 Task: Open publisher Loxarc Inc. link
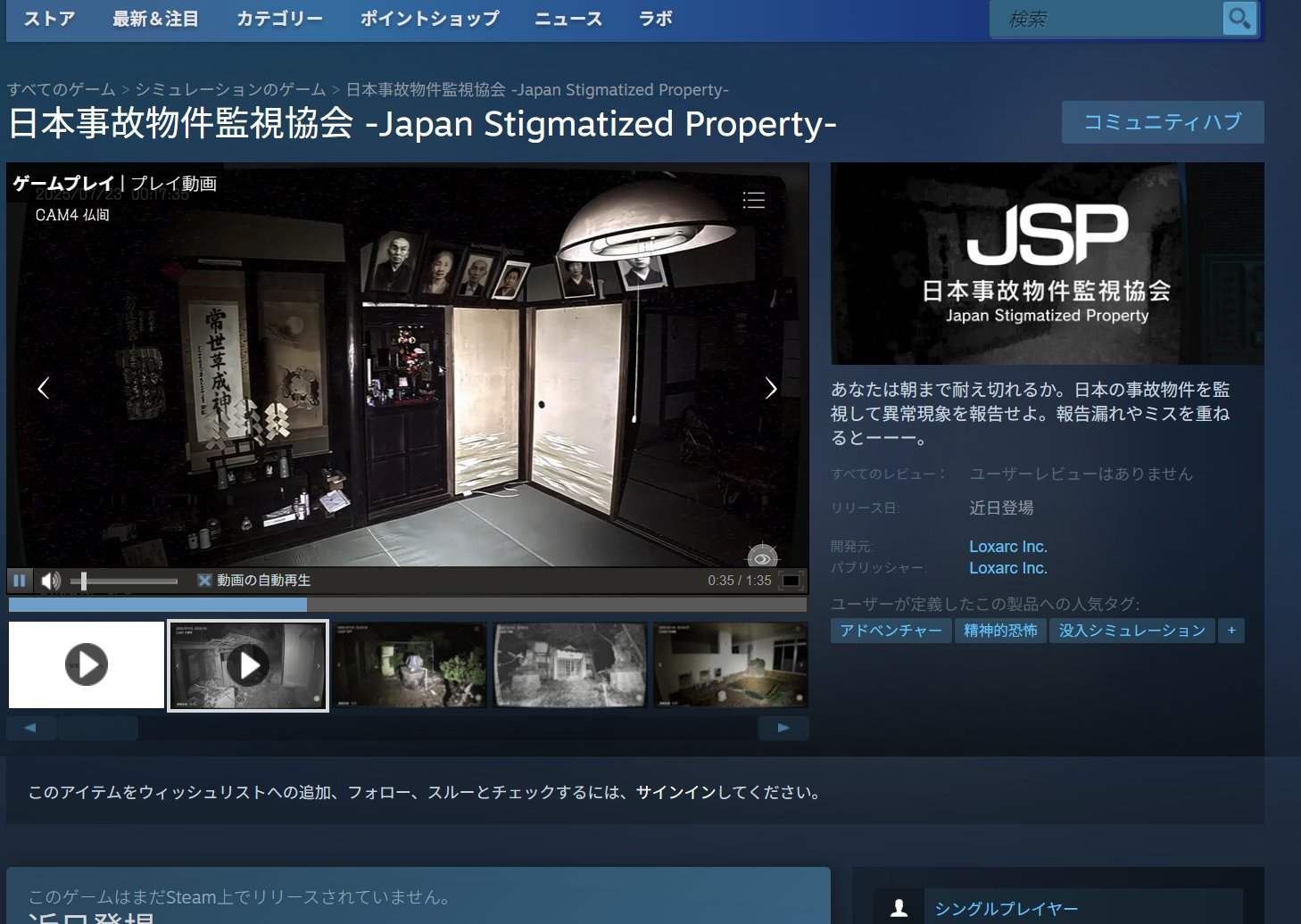(x=1008, y=568)
